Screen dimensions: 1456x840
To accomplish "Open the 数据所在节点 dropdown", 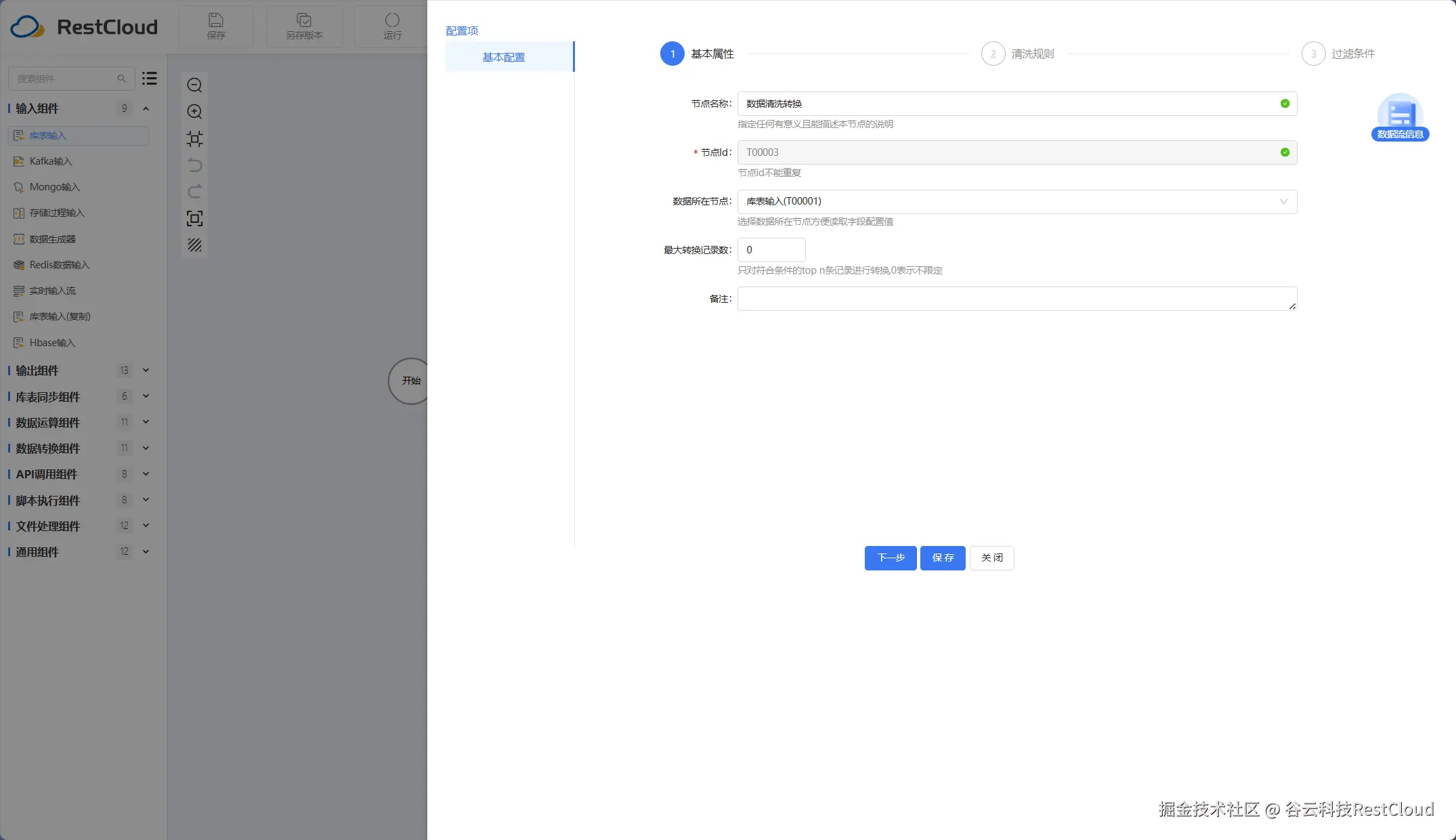I will (x=1016, y=201).
